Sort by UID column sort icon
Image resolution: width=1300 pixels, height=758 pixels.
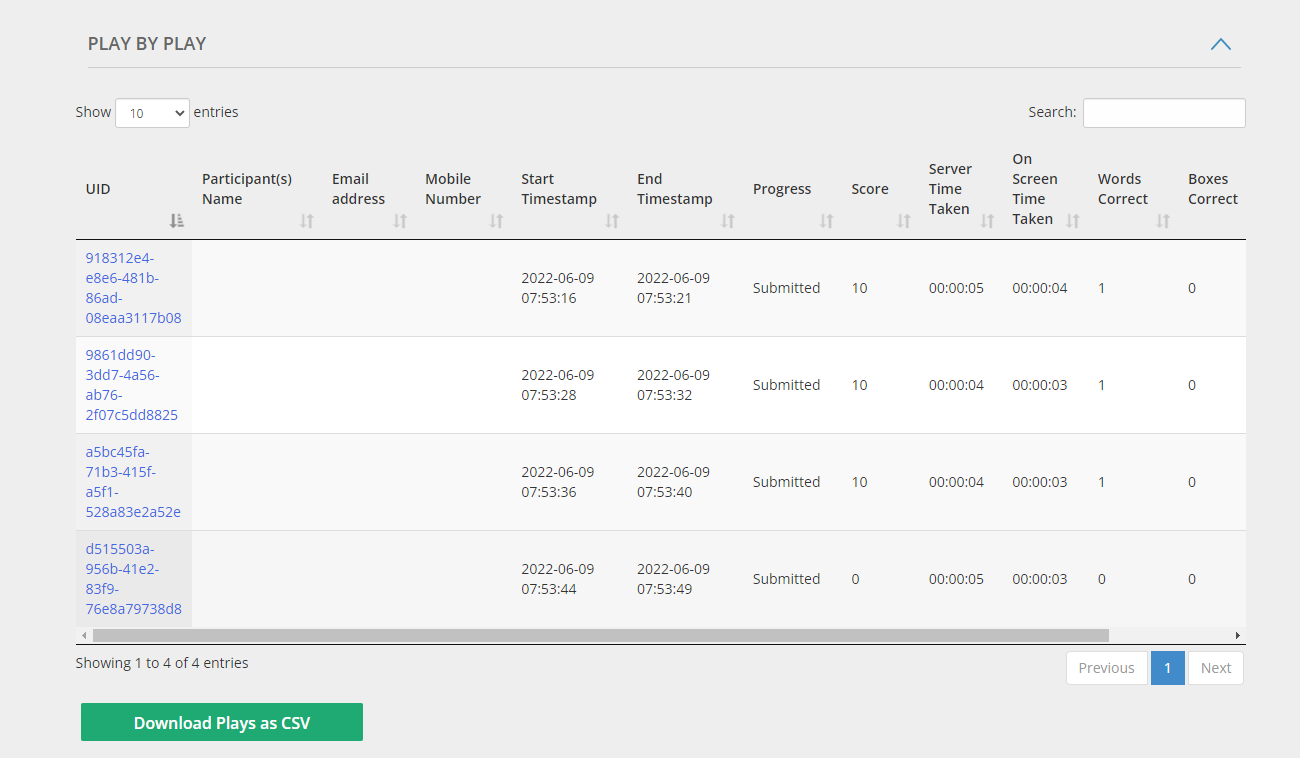point(177,221)
